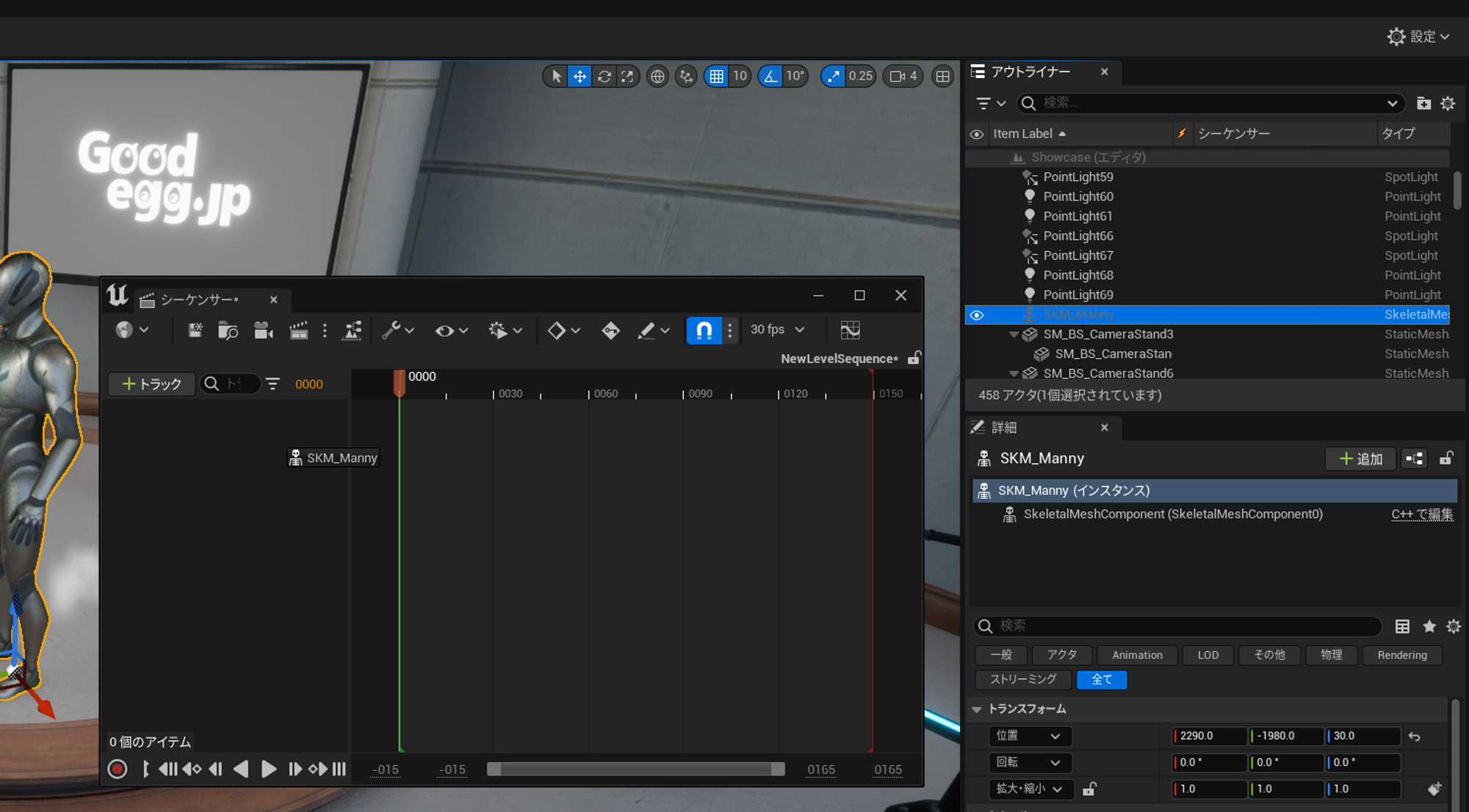Click sequencer time range scrollbar slider

click(636, 769)
